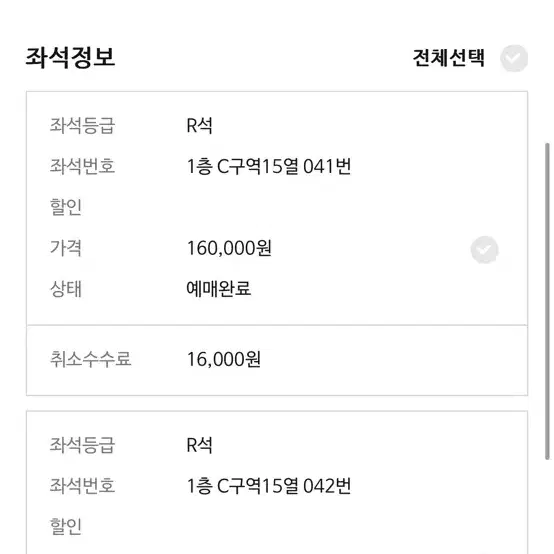This screenshot has height=554, width=554.
Task: Select the 1층 C구역15열 041번 seat text
Action: (x=269, y=166)
